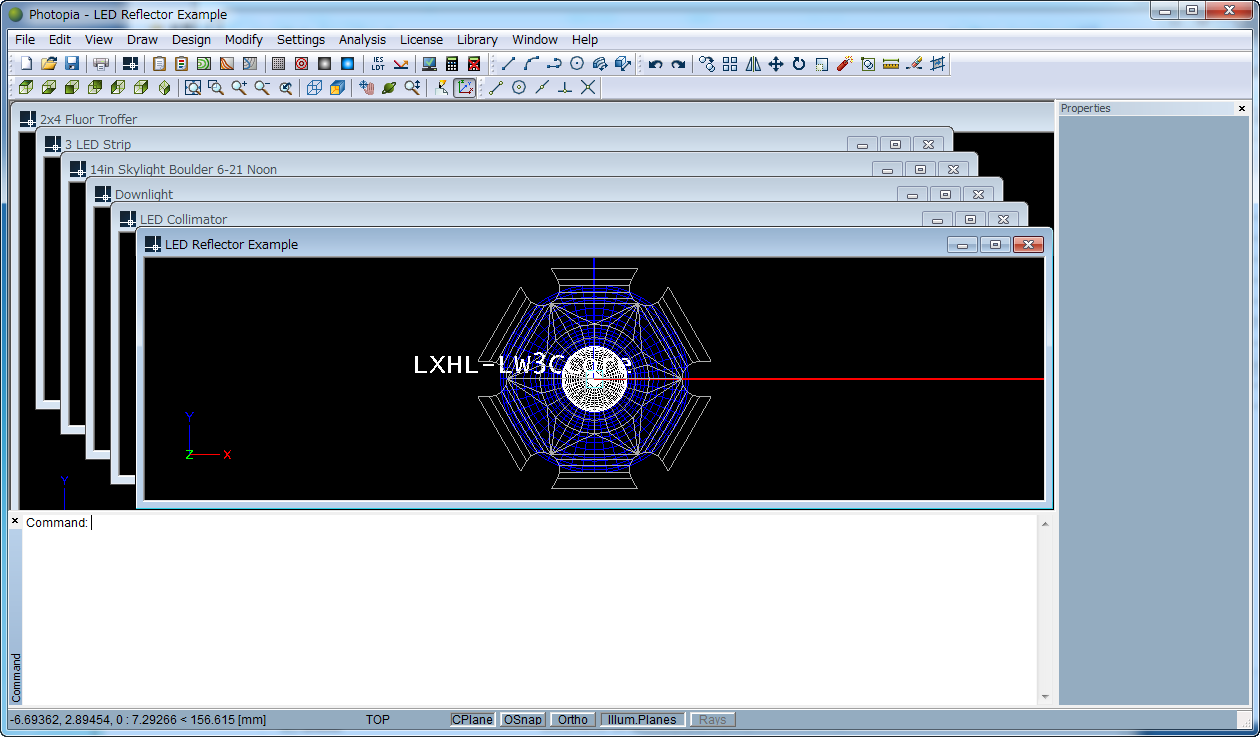Close the Command panel with x
The height and width of the screenshot is (737, 1260).
pos(15,521)
